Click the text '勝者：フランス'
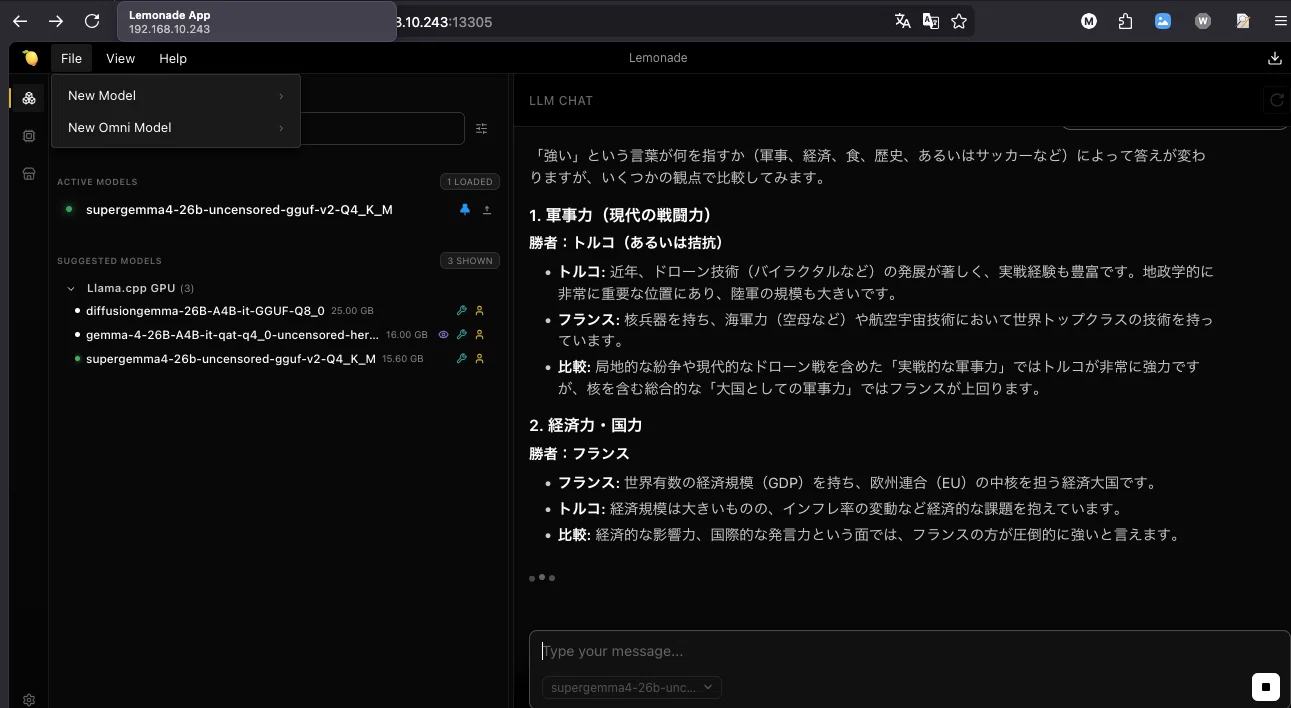This screenshot has height=708, width=1291. point(579,453)
